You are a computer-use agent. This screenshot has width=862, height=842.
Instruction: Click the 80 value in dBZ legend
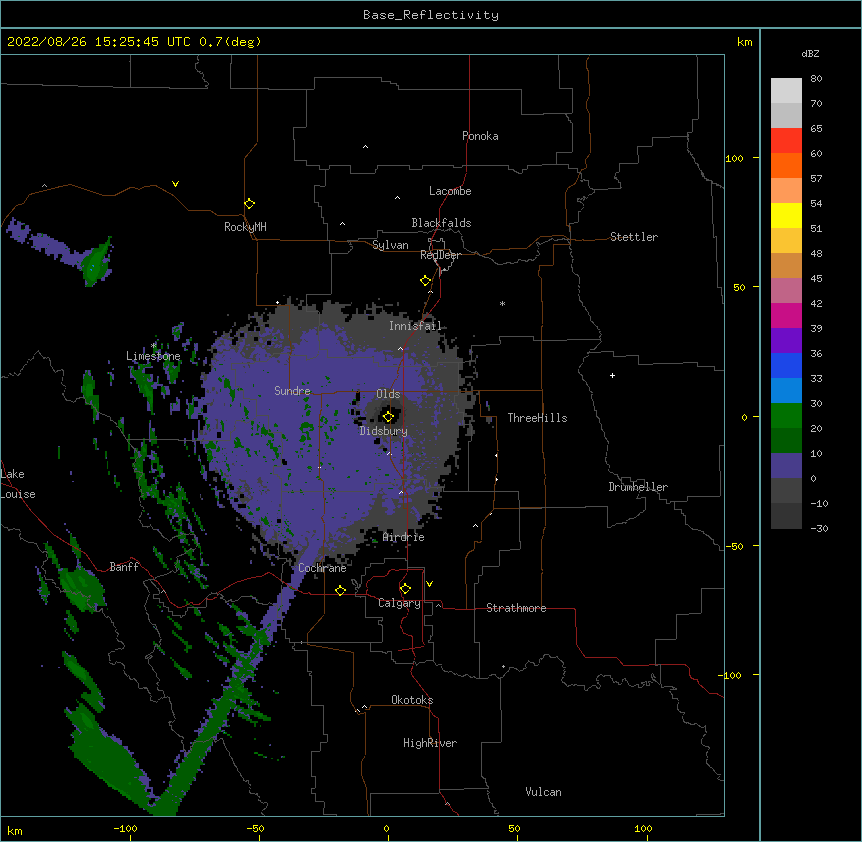[816, 79]
